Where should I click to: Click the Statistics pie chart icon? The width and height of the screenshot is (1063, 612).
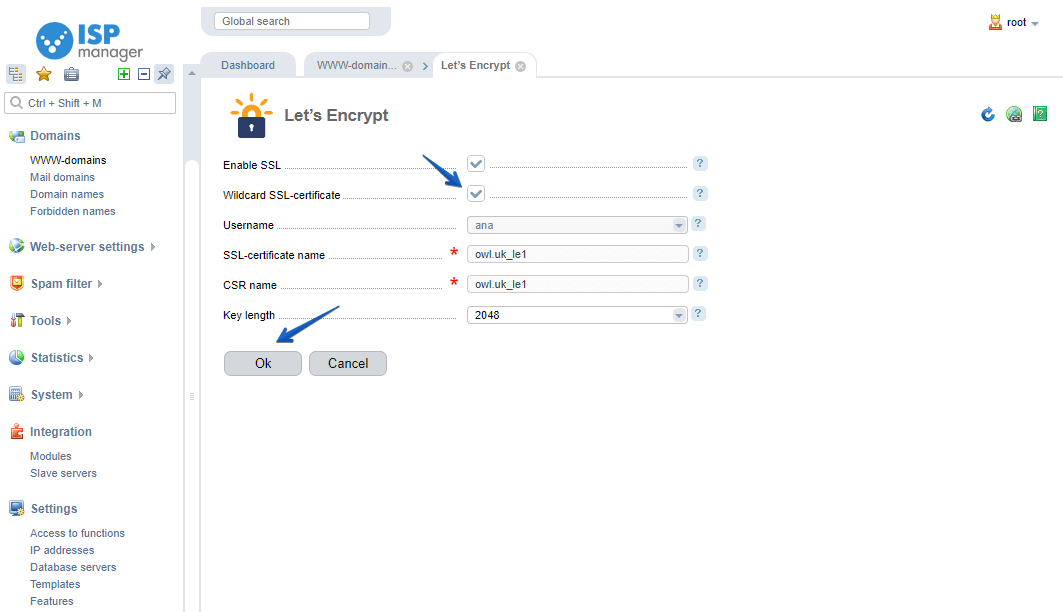pos(17,357)
